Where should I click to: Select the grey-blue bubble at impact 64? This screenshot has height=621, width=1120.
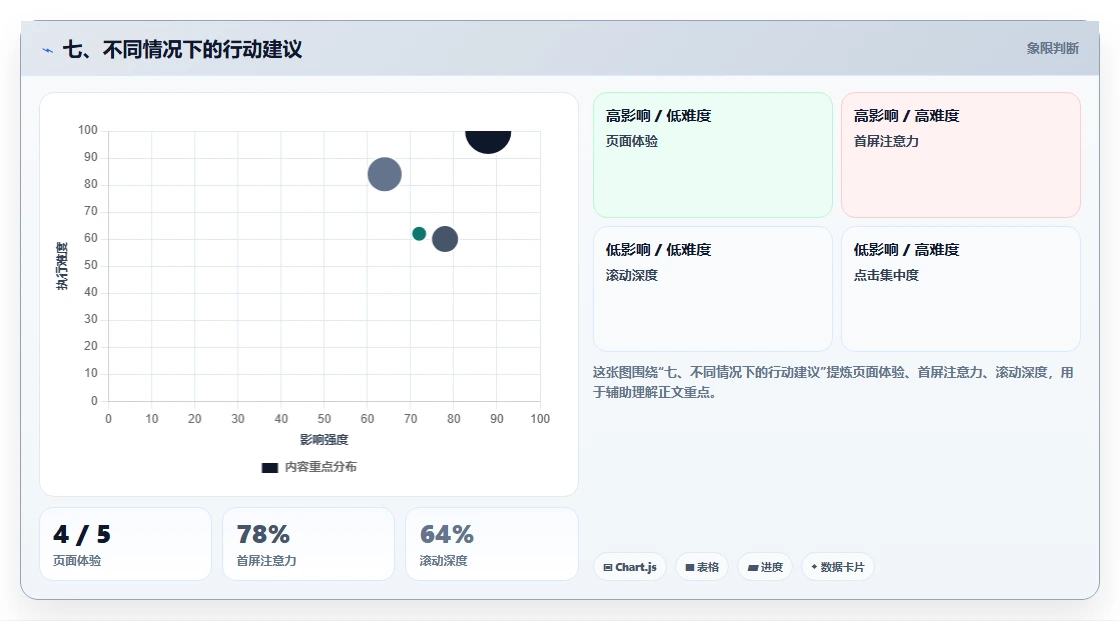(384, 174)
